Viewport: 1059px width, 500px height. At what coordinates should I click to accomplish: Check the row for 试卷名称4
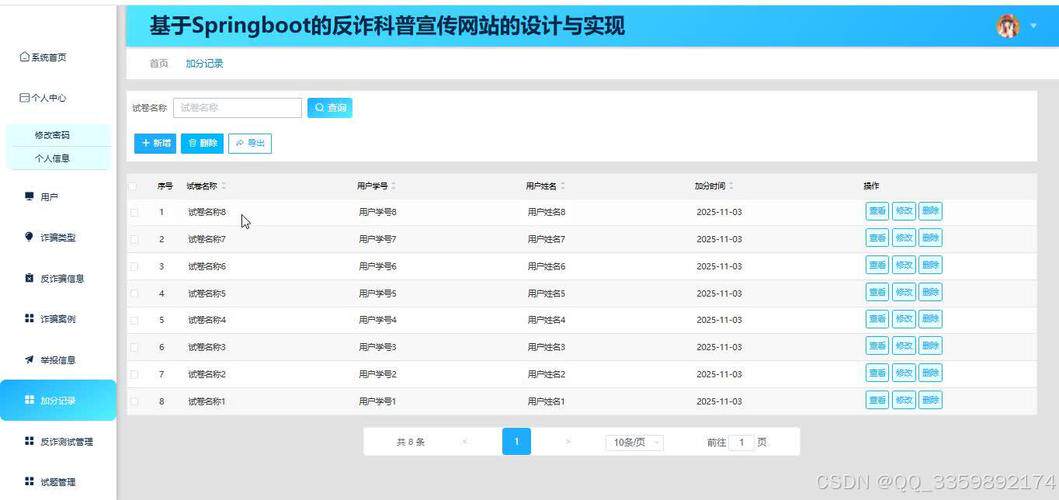pyautogui.click(x=134, y=320)
